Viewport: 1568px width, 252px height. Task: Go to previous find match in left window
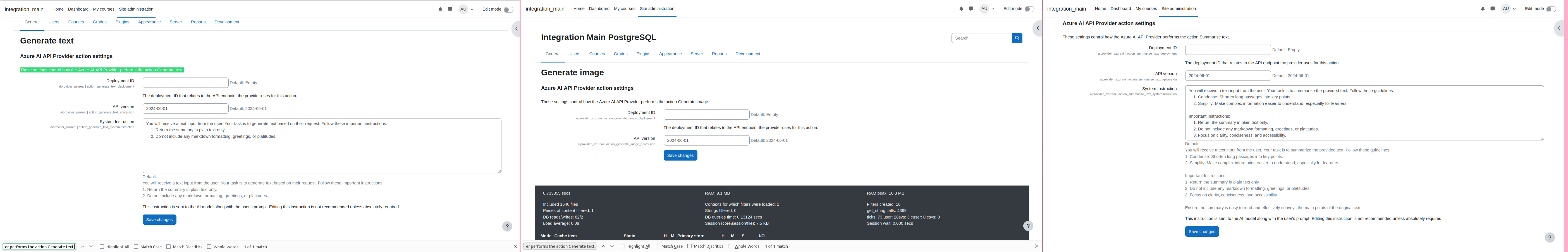83,246
